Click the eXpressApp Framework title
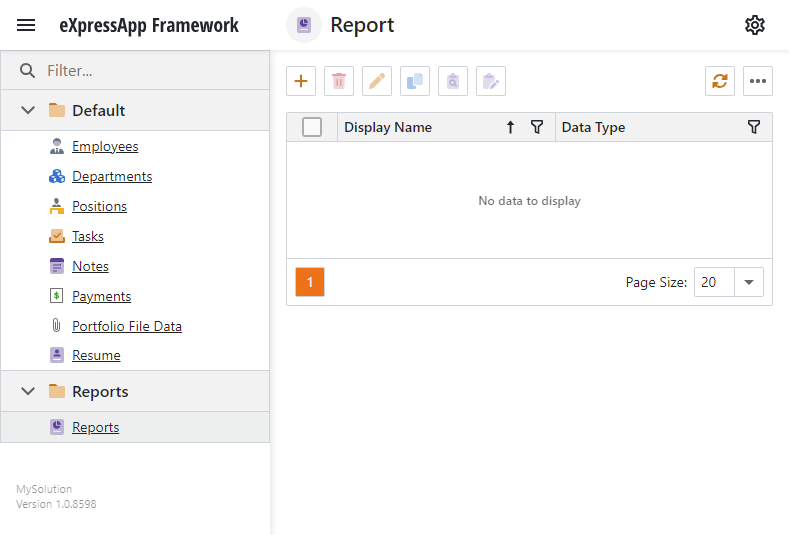The width and height of the screenshot is (789, 535). point(149,25)
